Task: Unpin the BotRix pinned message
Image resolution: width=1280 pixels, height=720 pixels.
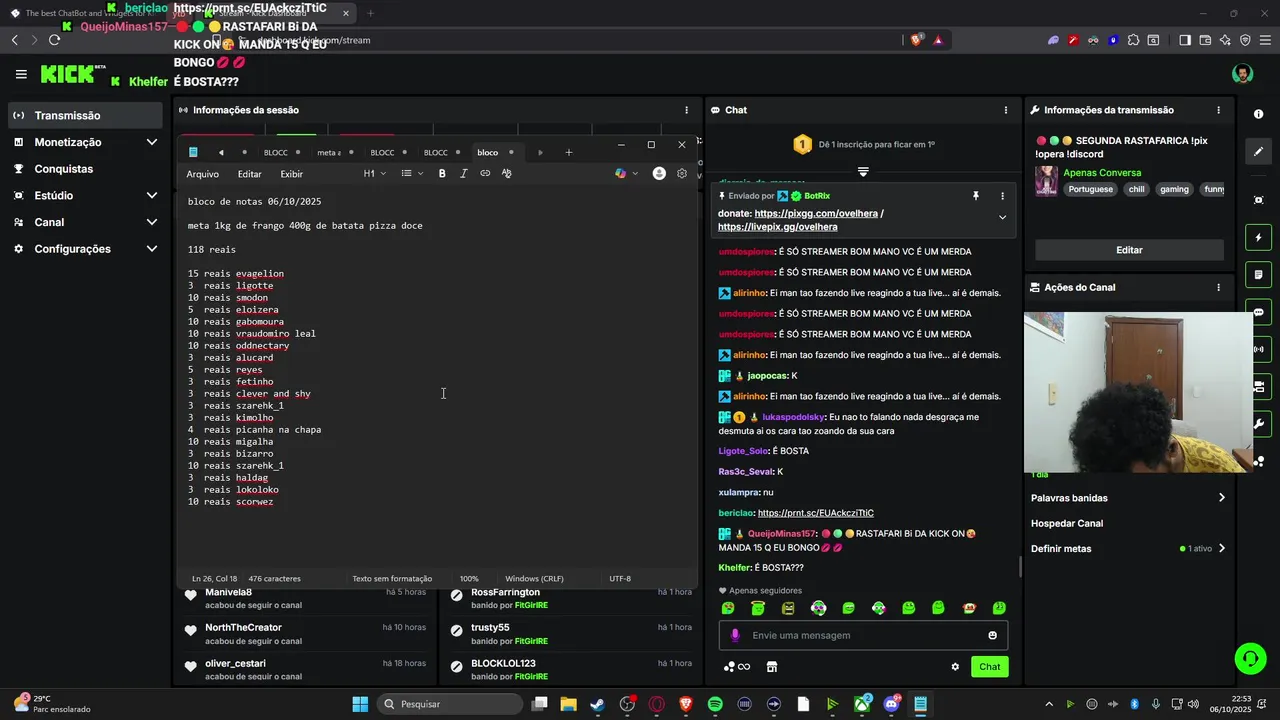Action: point(976,196)
